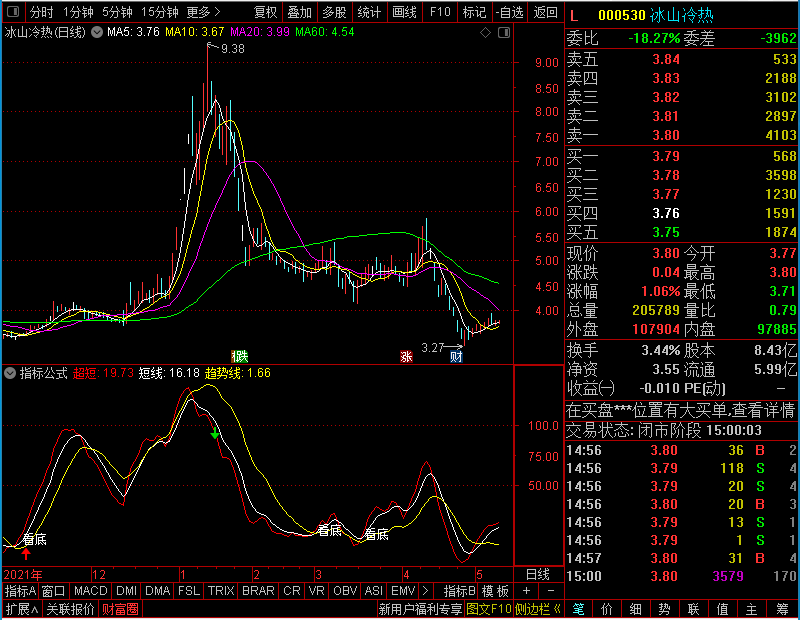Expand the 扩展 panel
Viewport: 800px width, 620px height.
[22, 609]
